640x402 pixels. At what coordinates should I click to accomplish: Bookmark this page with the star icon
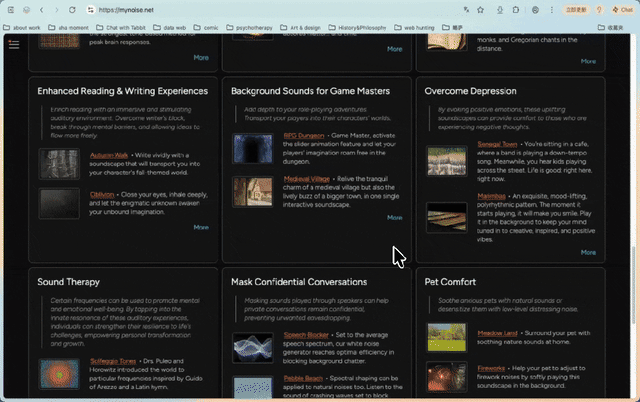point(481,10)
